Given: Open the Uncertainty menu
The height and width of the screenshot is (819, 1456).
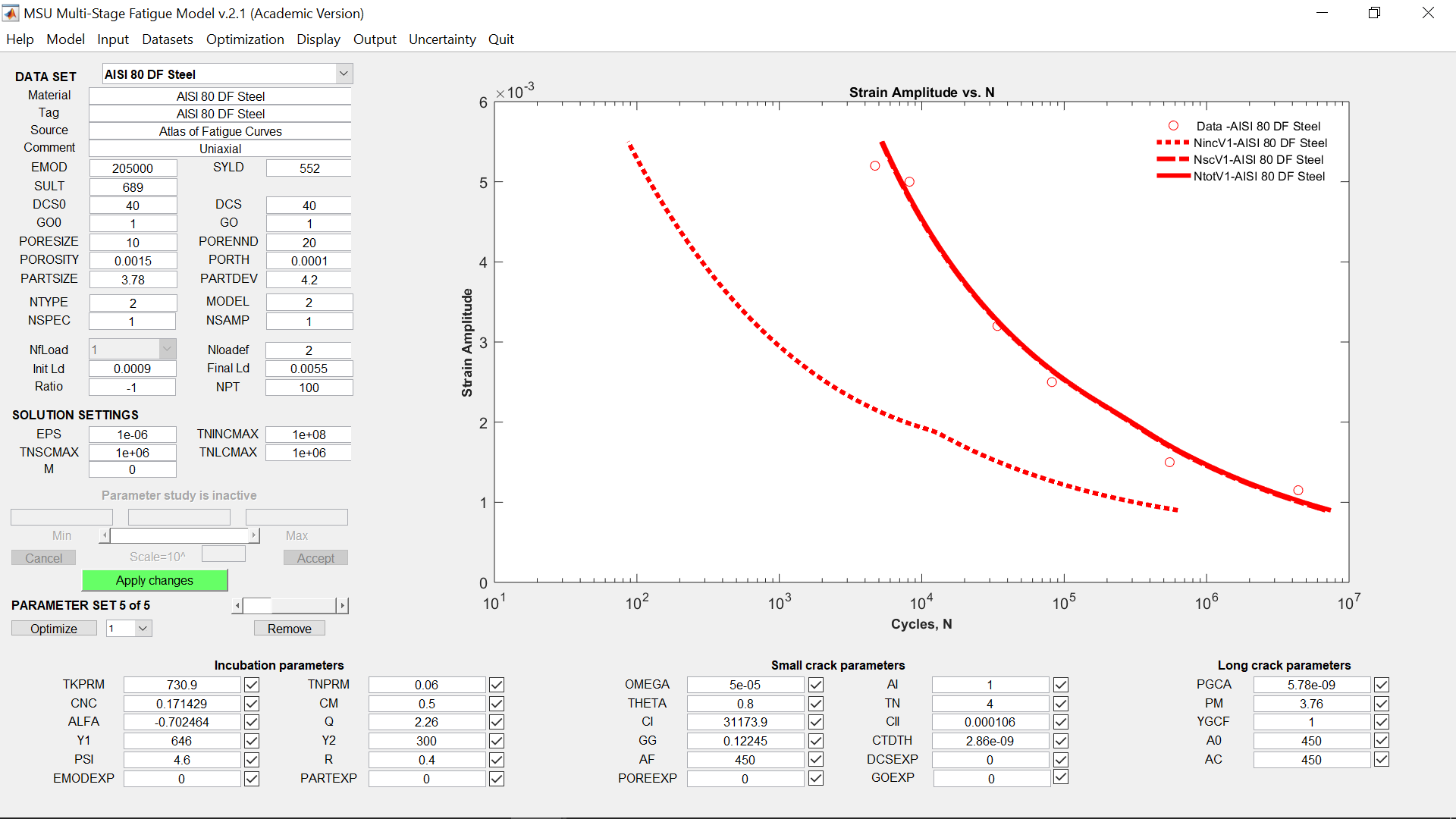Looking at the screenshot, I should pyautogui.click(x=441, y=39).
